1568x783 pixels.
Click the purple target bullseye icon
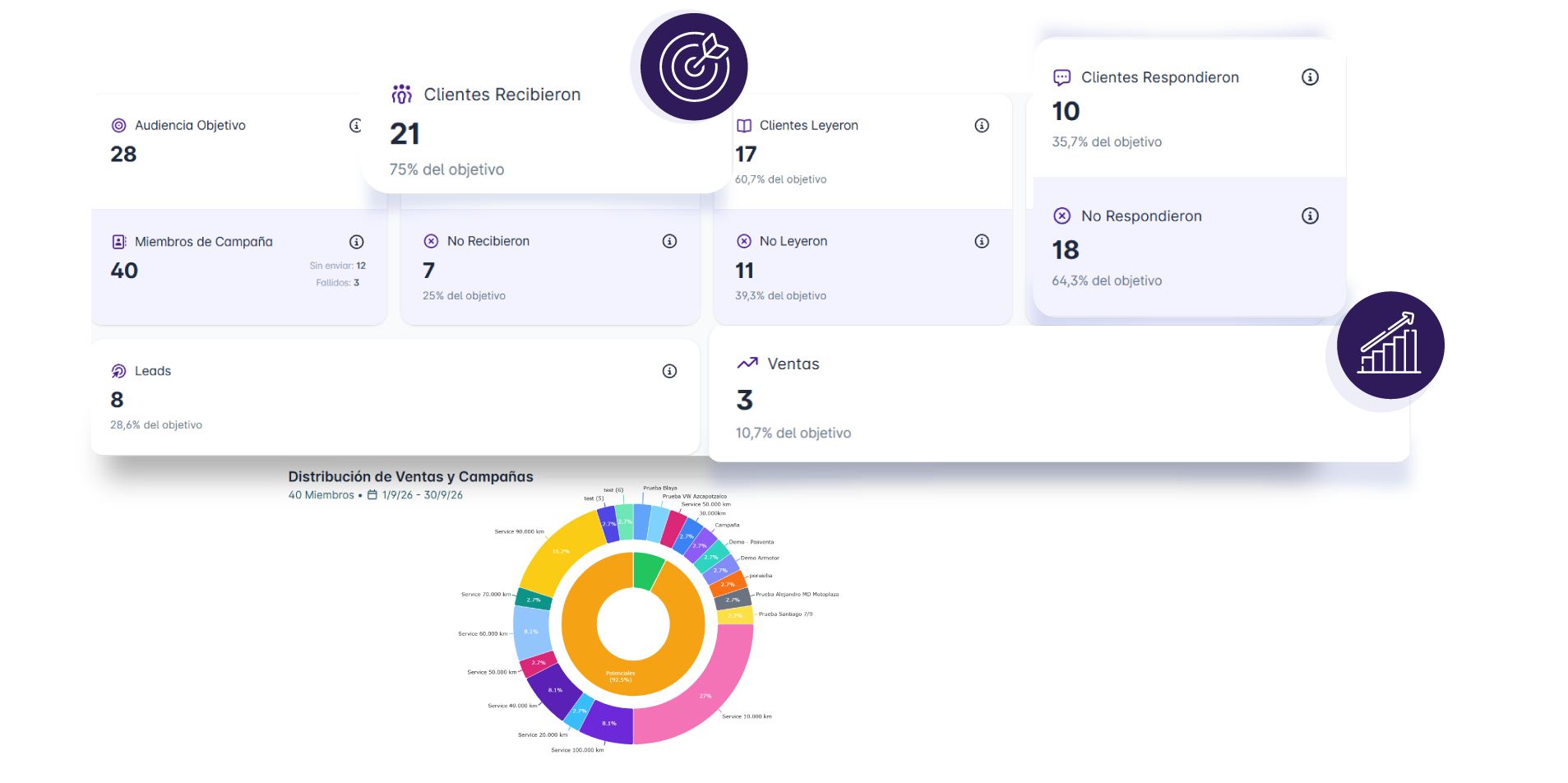tap(694, 67)
